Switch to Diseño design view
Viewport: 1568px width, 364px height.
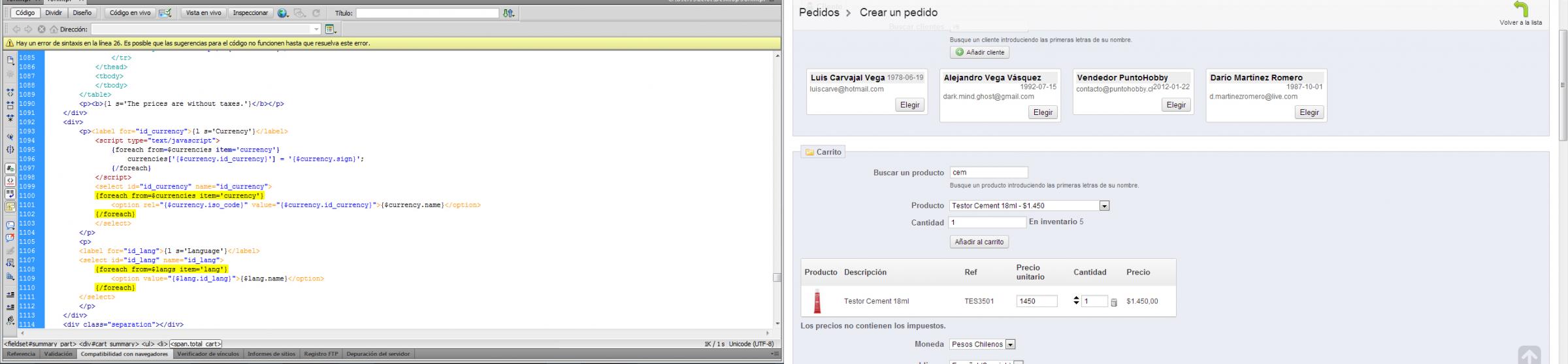pyautogui.click(x=82, y=13)
